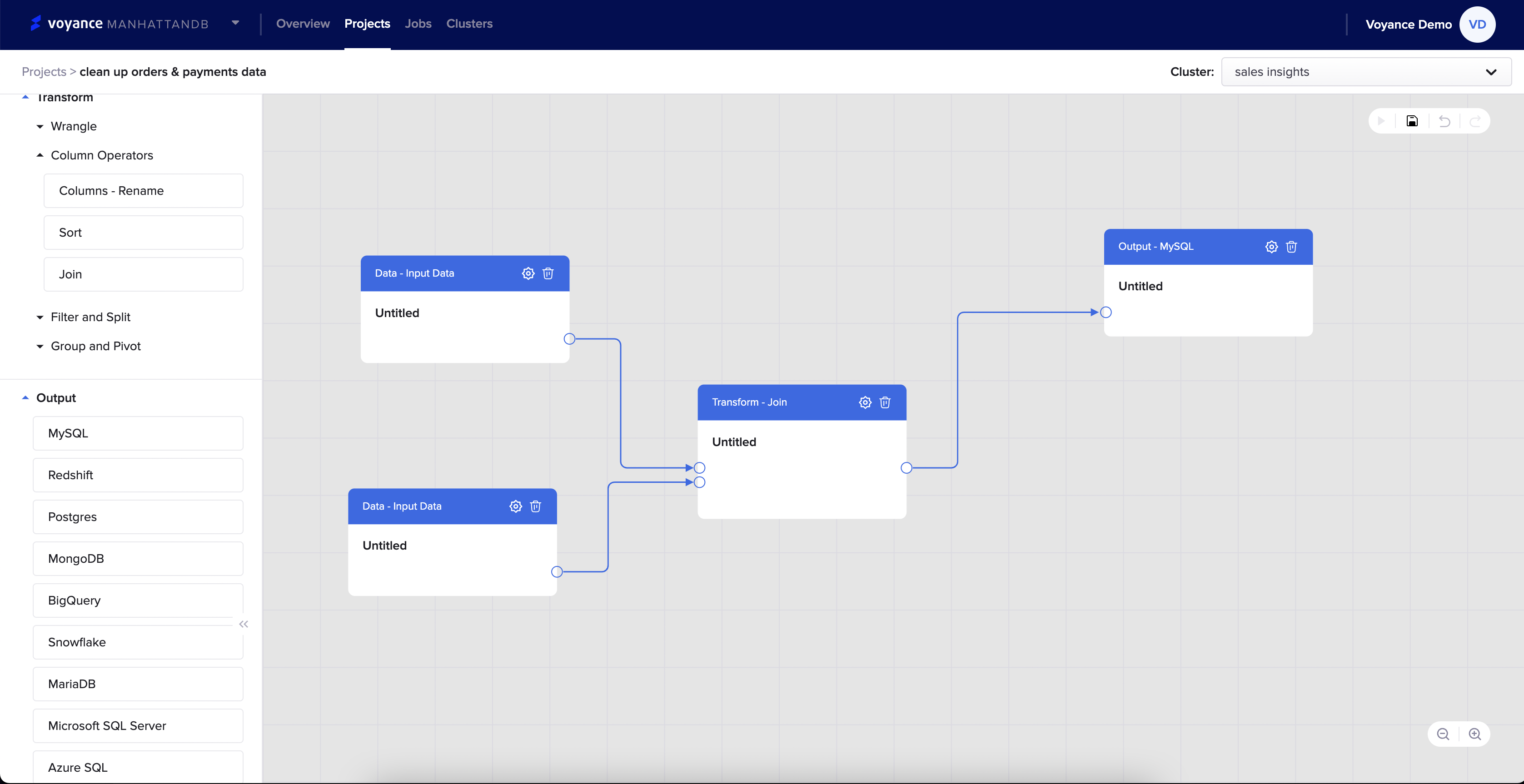Click the Projects breadcrumb link
This screenshot has height=784, width=1524.
pos(44,72)
